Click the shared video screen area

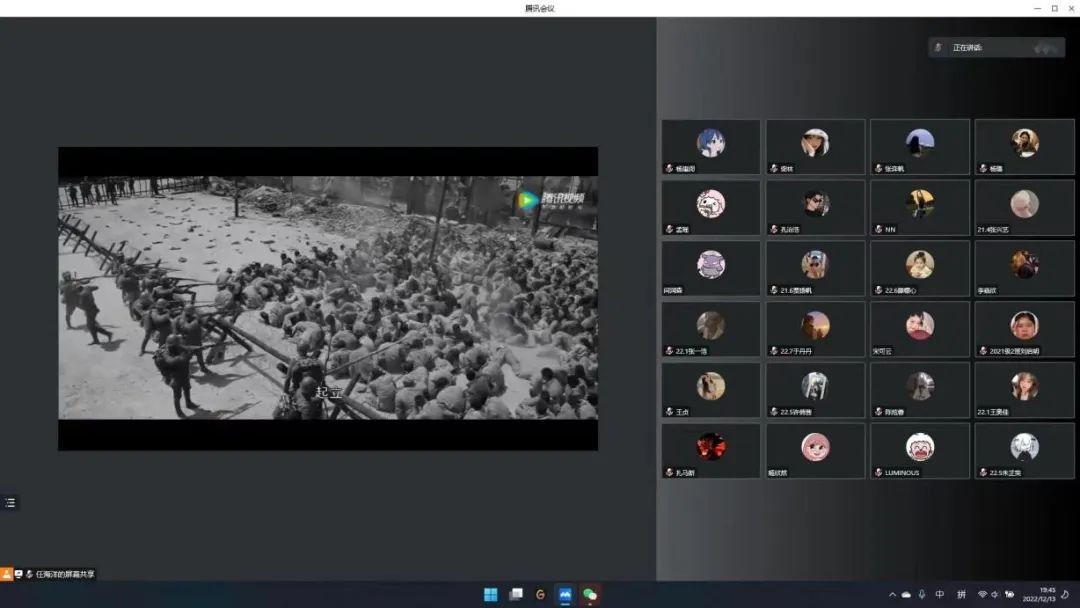328,298
